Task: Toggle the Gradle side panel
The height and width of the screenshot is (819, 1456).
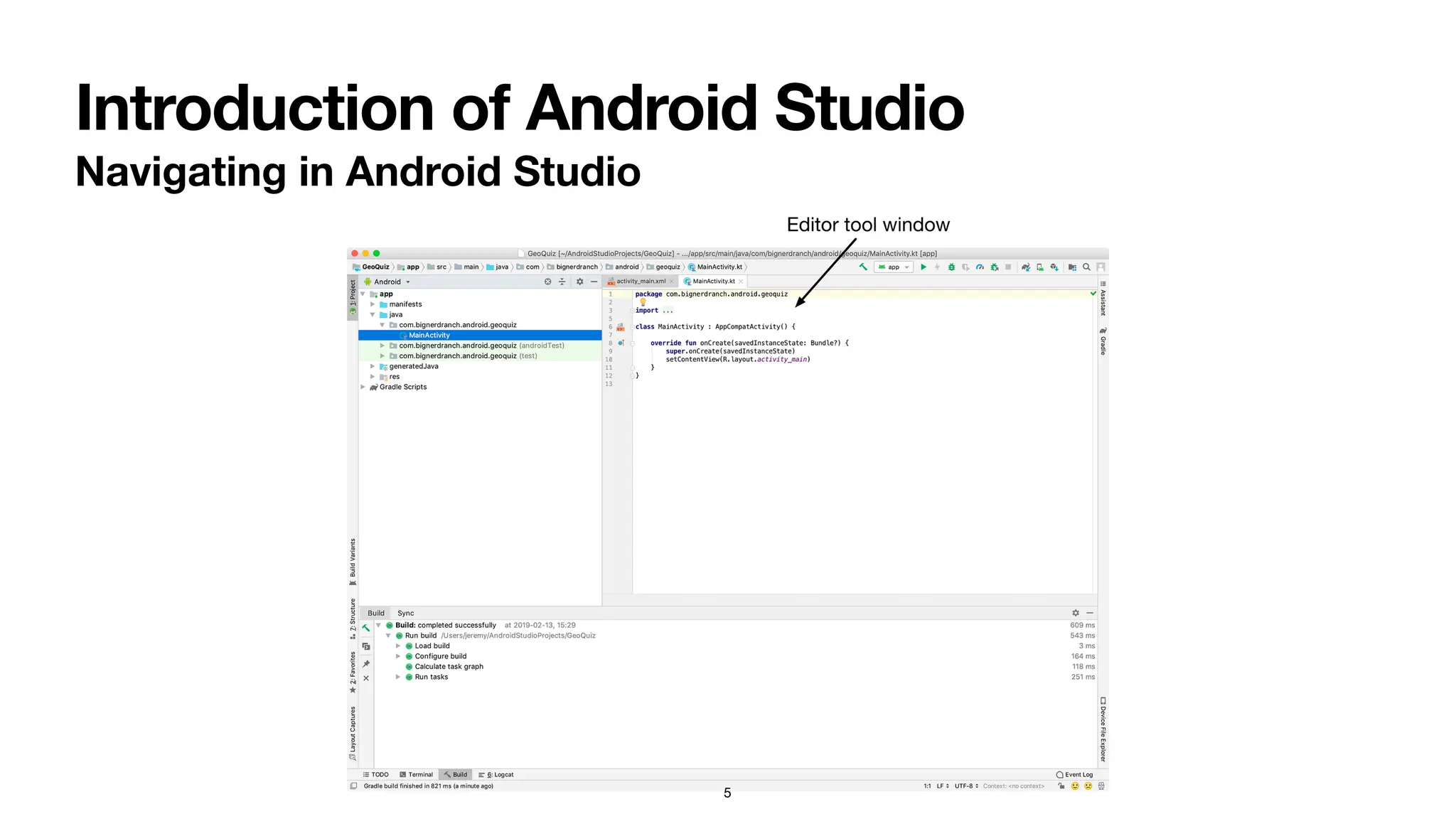Action: tap(1103, 341)
